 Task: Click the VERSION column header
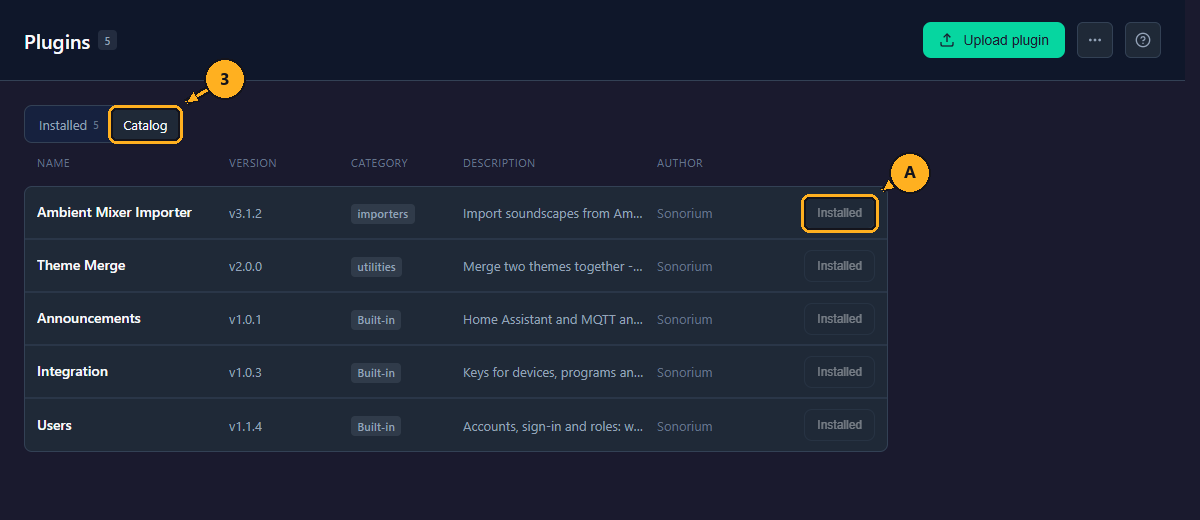click(x=253, y=163)
